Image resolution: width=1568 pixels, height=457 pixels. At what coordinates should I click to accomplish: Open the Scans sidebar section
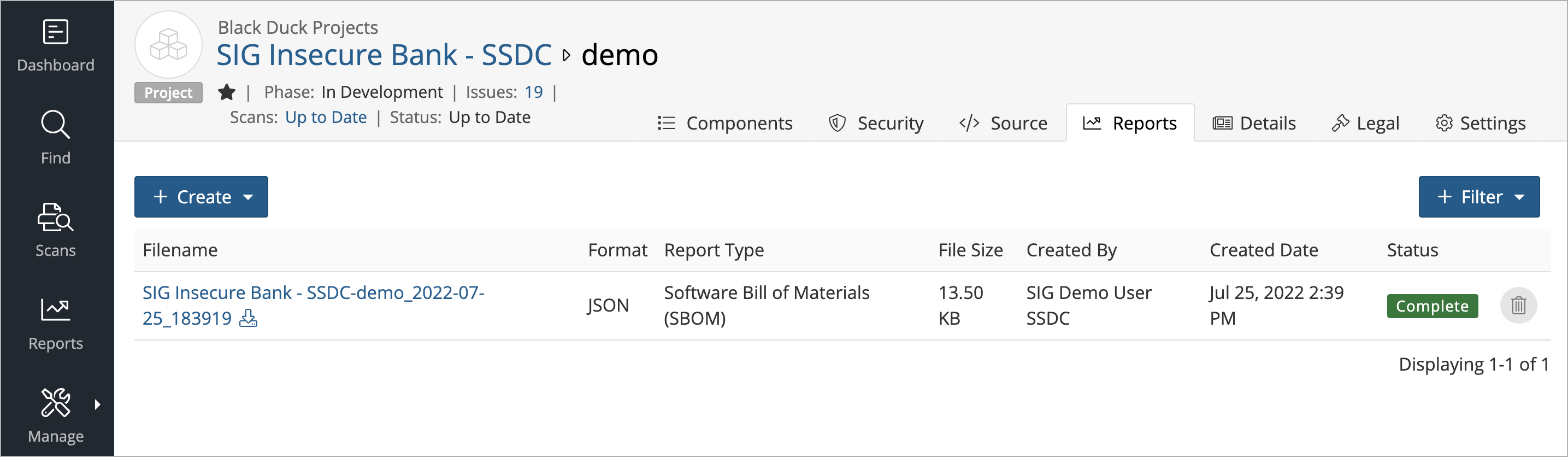tap(55, 230)
